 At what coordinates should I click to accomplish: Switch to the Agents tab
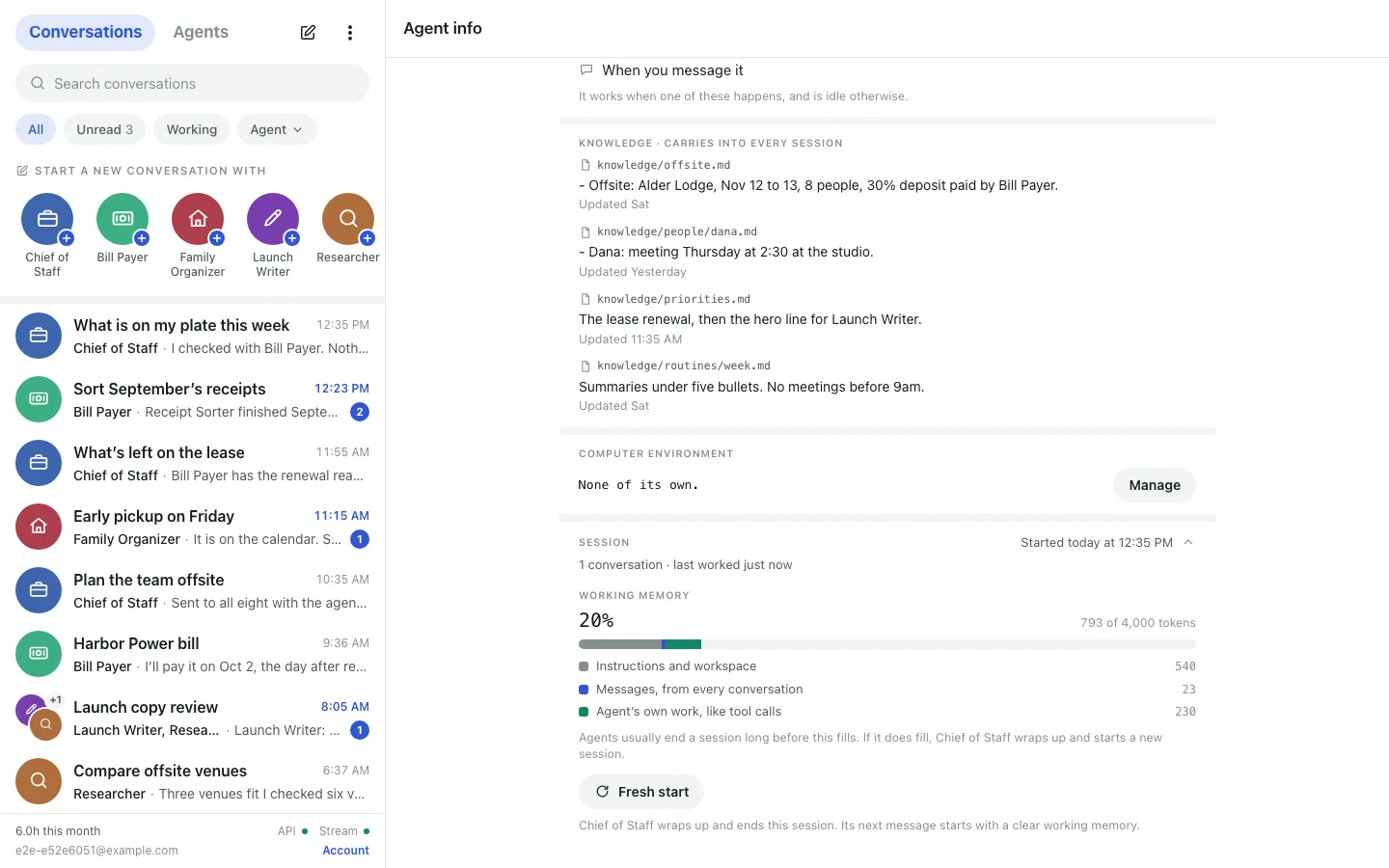coord(201,32)
